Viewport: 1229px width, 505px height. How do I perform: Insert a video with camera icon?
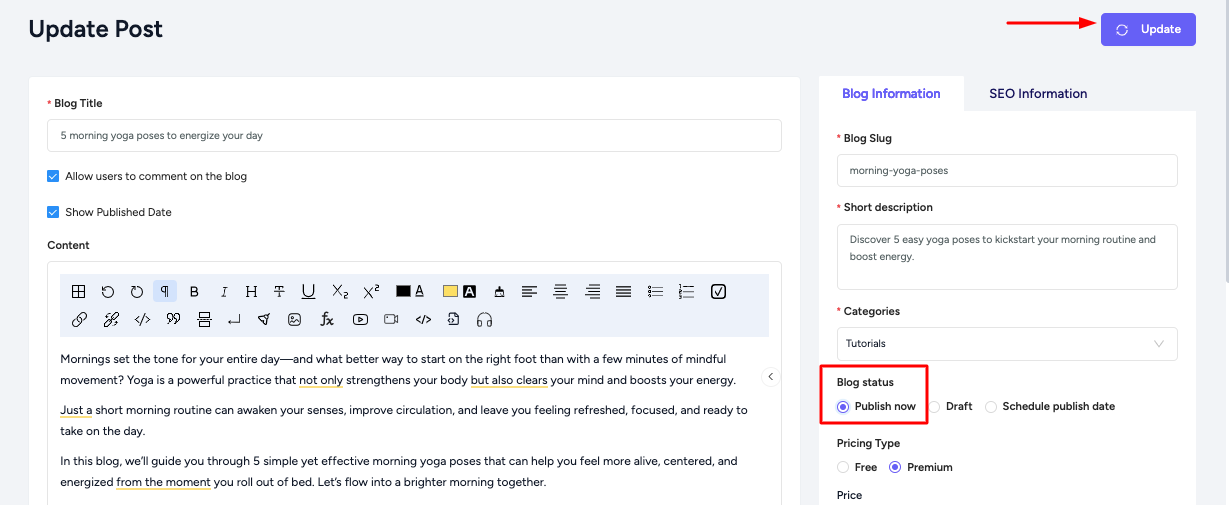point(391,320)
